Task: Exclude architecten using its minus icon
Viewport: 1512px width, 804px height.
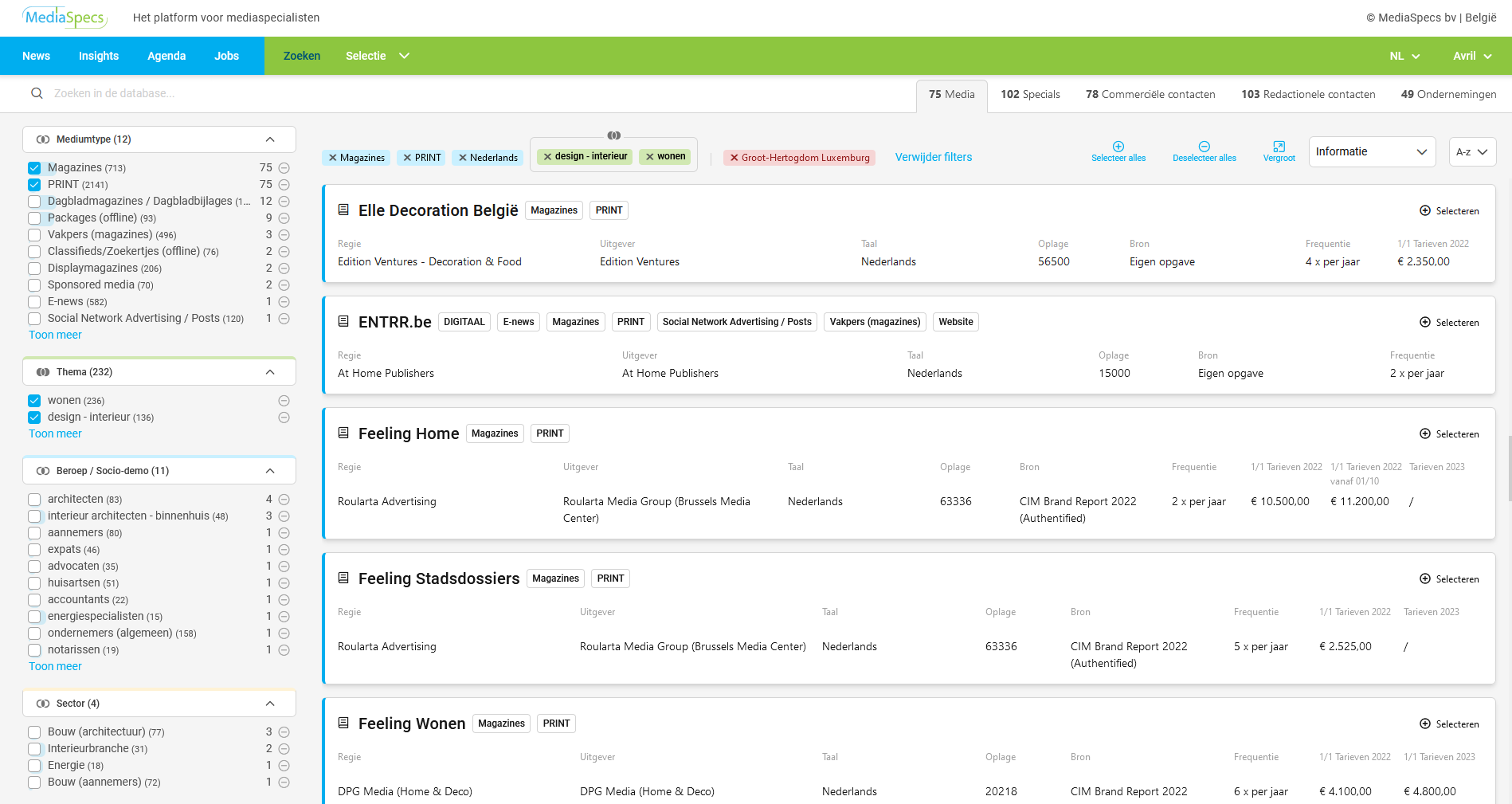Action: tap(284, 500)
